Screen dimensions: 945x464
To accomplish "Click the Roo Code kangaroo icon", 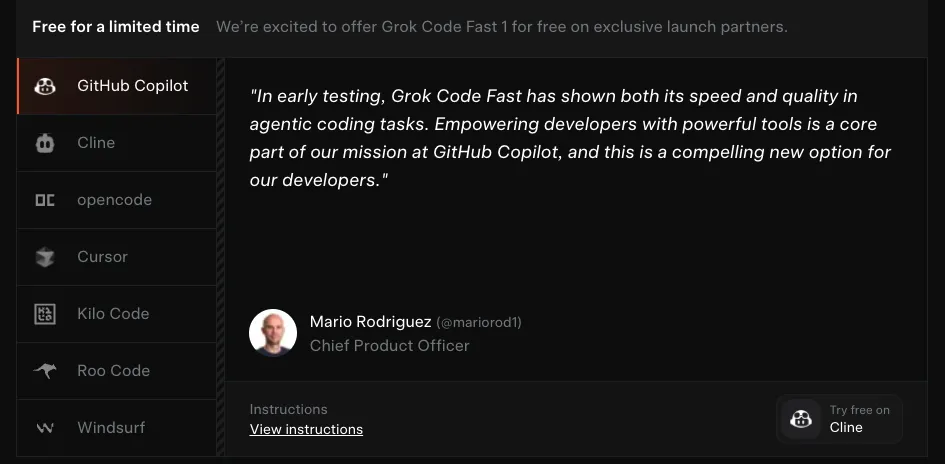I will click(x=45, y=371).
